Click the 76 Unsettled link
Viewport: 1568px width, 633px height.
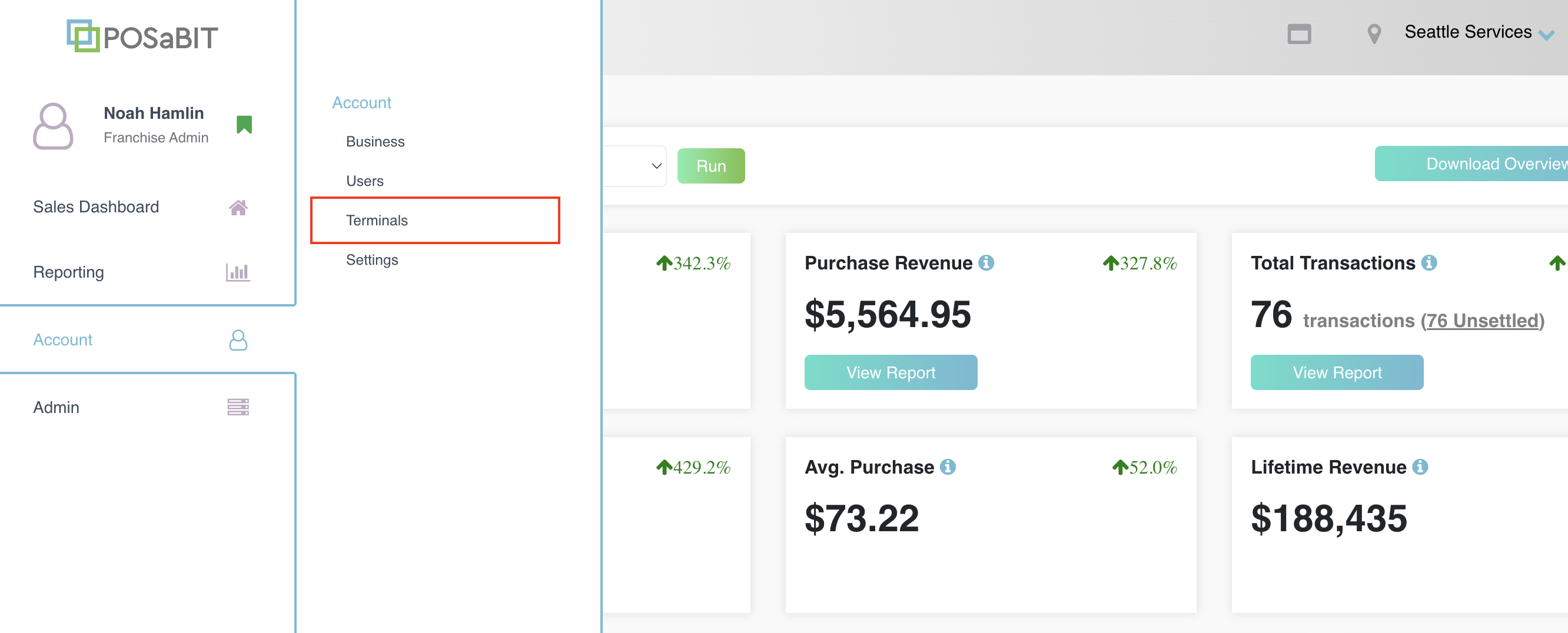pyautogui.click(x=1482, y=321)
